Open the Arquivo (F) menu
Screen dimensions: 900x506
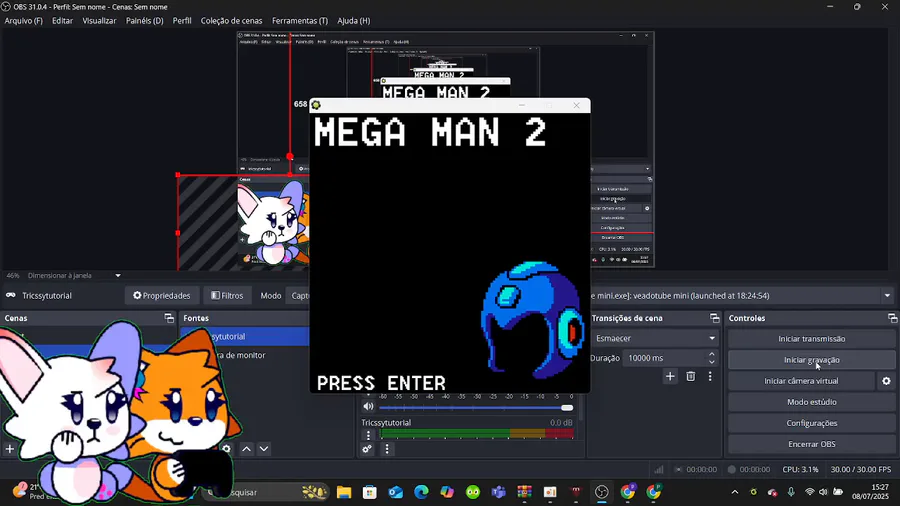pos(24,21)
